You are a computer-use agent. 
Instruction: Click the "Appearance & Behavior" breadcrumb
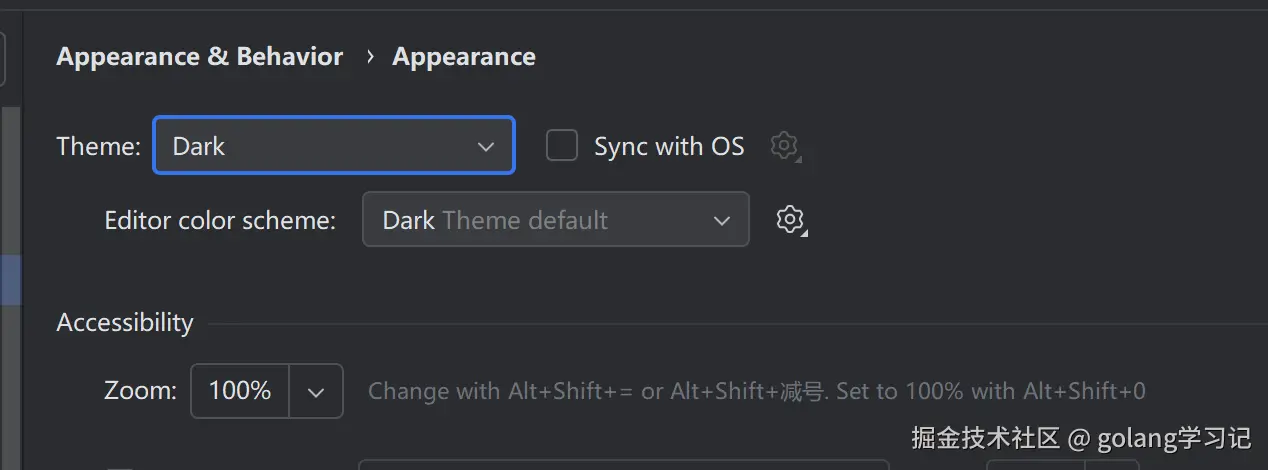[200, 57]
